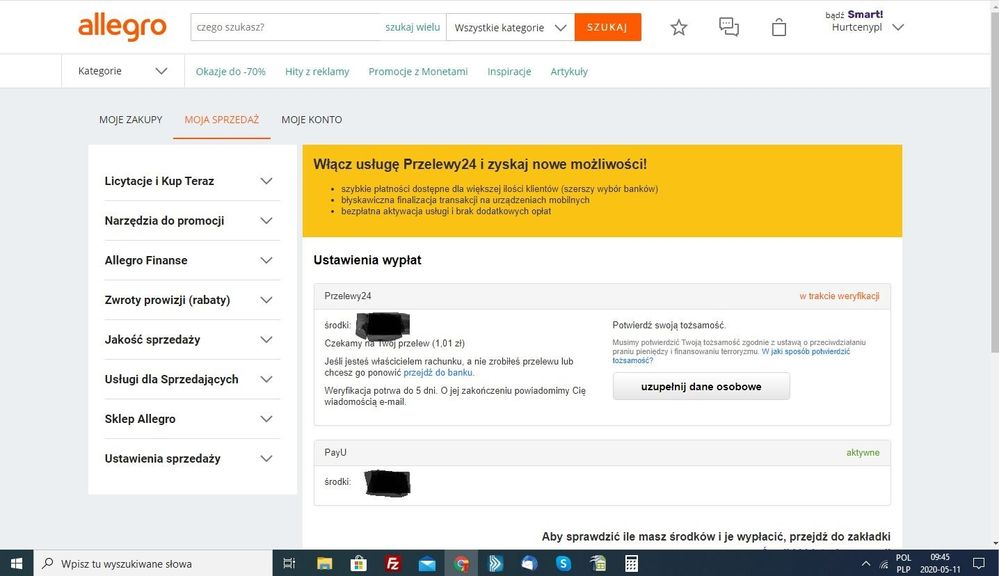Select the MOJA SPRZEDAŻ tab
The height and width of the screenshot is (576, 999).
222,120
